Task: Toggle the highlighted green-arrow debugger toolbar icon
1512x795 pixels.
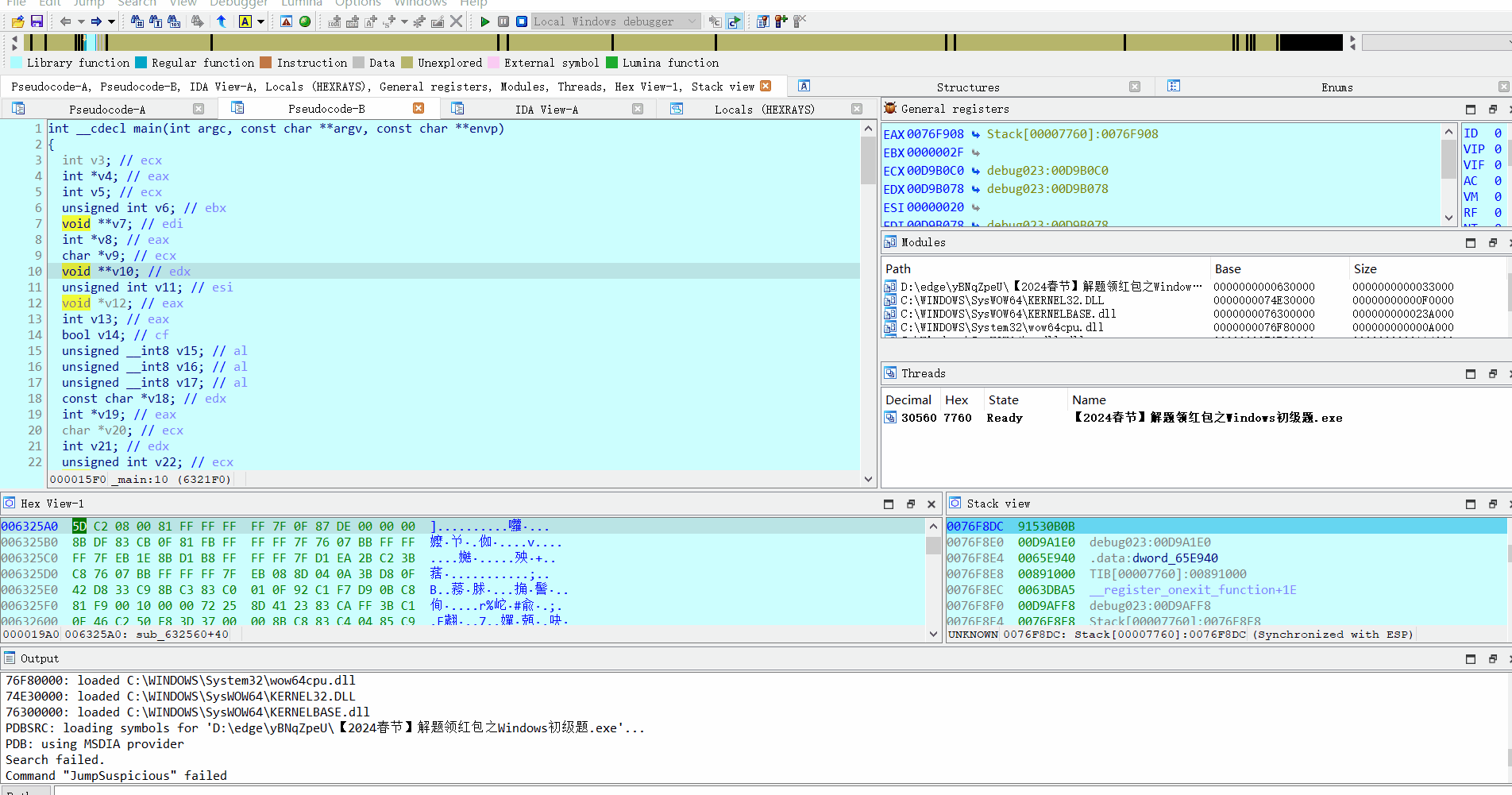Action: 735,21
